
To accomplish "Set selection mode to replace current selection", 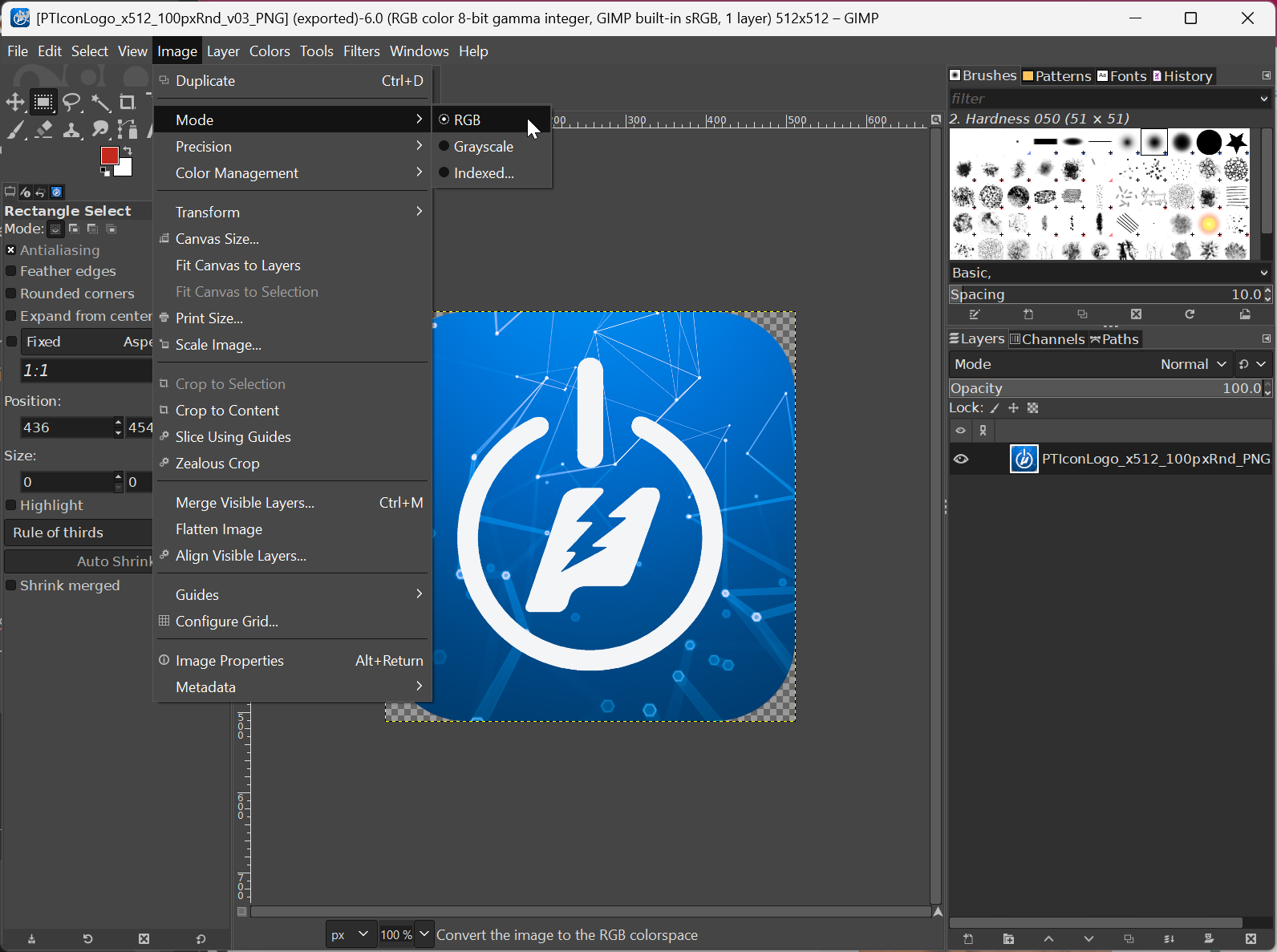I will coord(55,229).
